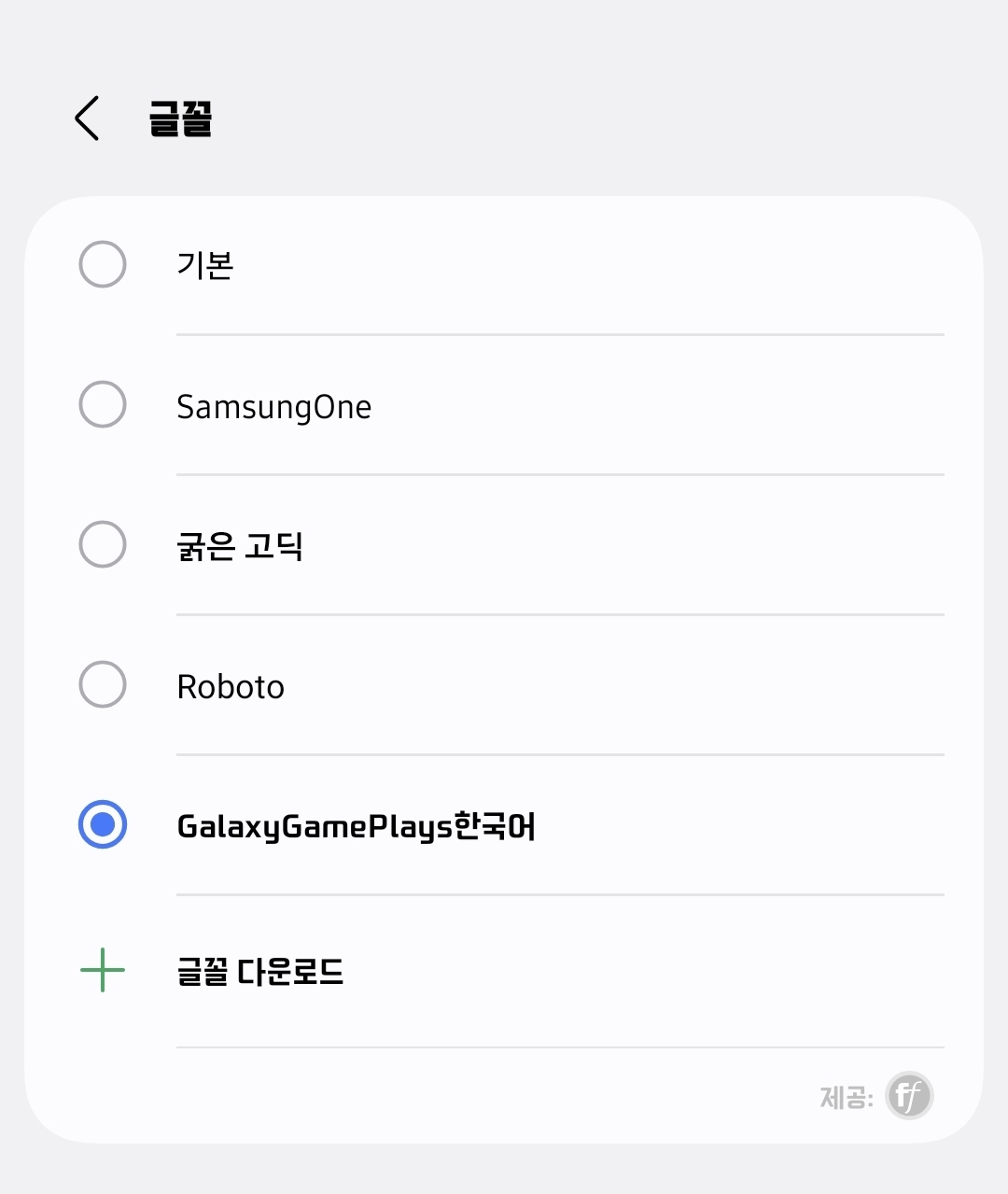Tap the green plus icon

click(103, 971)
